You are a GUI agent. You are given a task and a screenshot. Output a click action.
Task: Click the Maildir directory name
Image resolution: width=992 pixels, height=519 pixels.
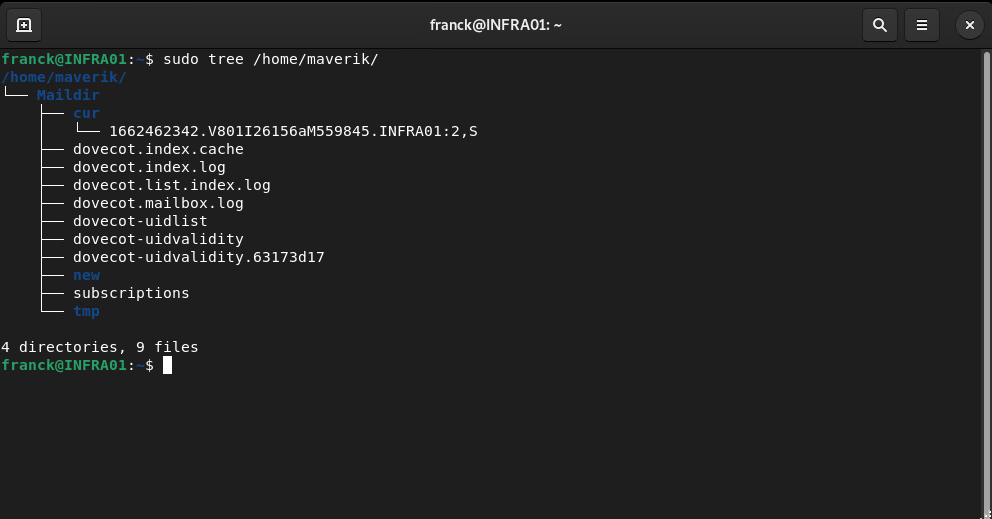68,95
